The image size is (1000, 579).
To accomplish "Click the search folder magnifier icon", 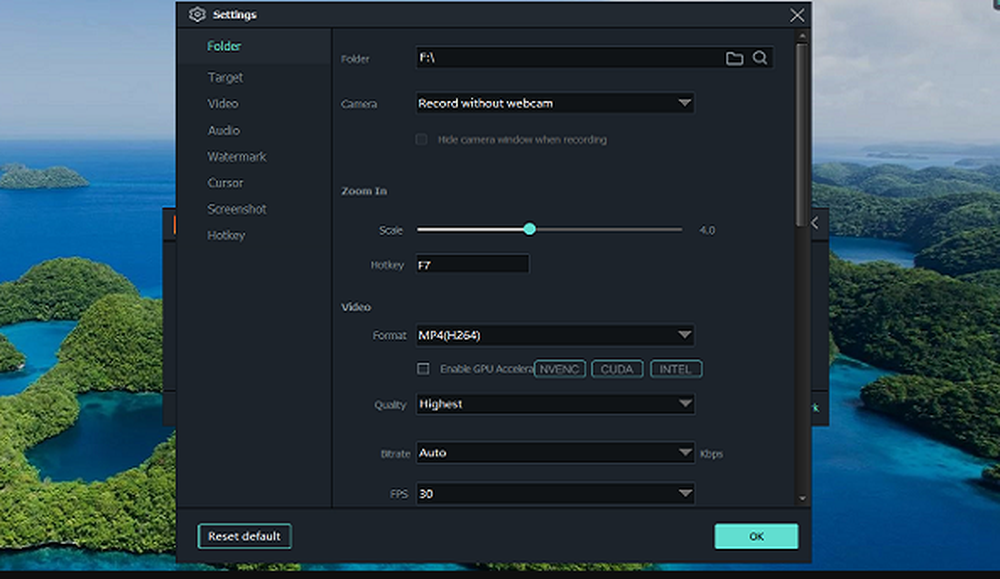I will coord(760,58).
